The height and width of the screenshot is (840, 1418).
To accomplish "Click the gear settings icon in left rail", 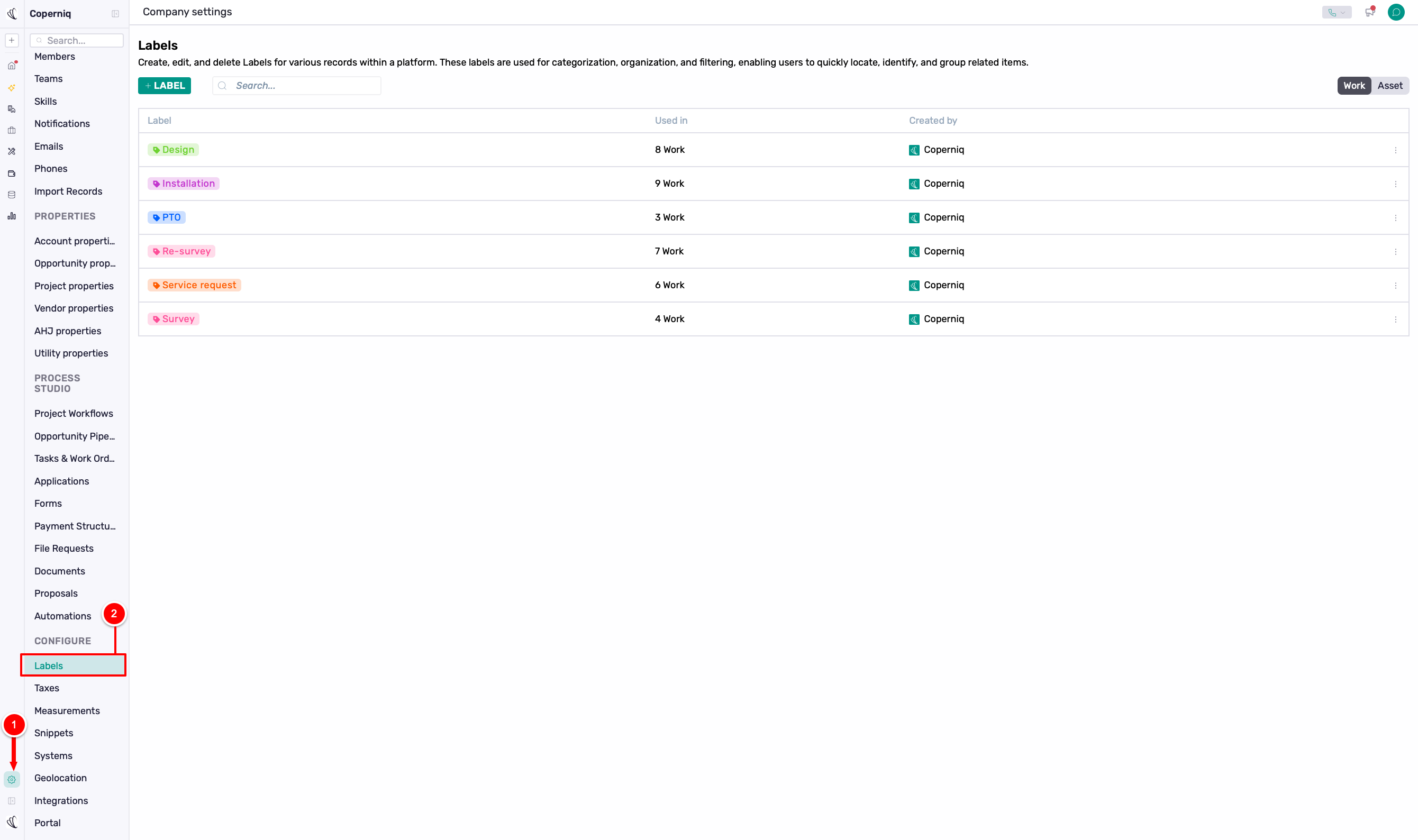I will click(x=11, y=780).
